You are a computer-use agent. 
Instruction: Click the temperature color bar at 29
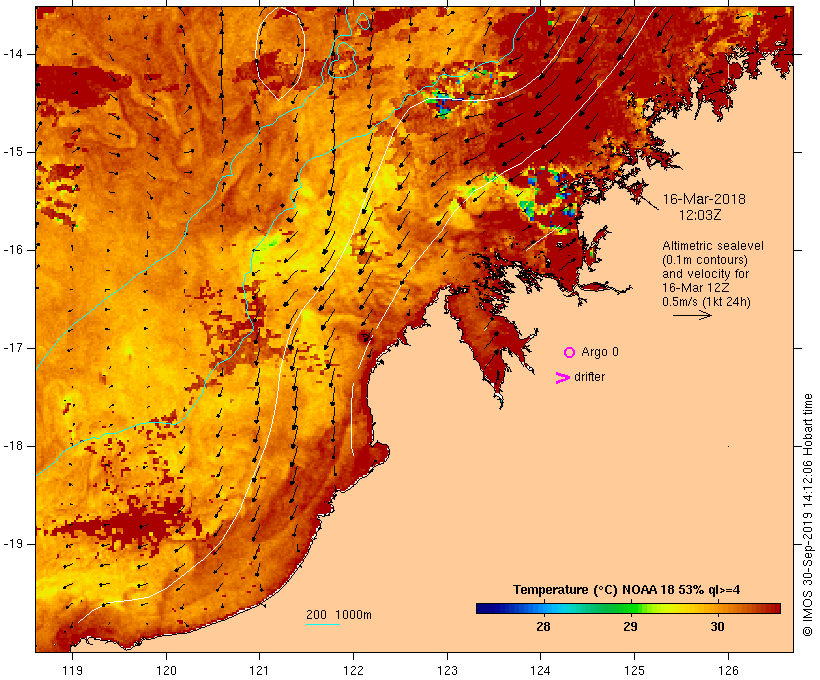tap(631, 608)
